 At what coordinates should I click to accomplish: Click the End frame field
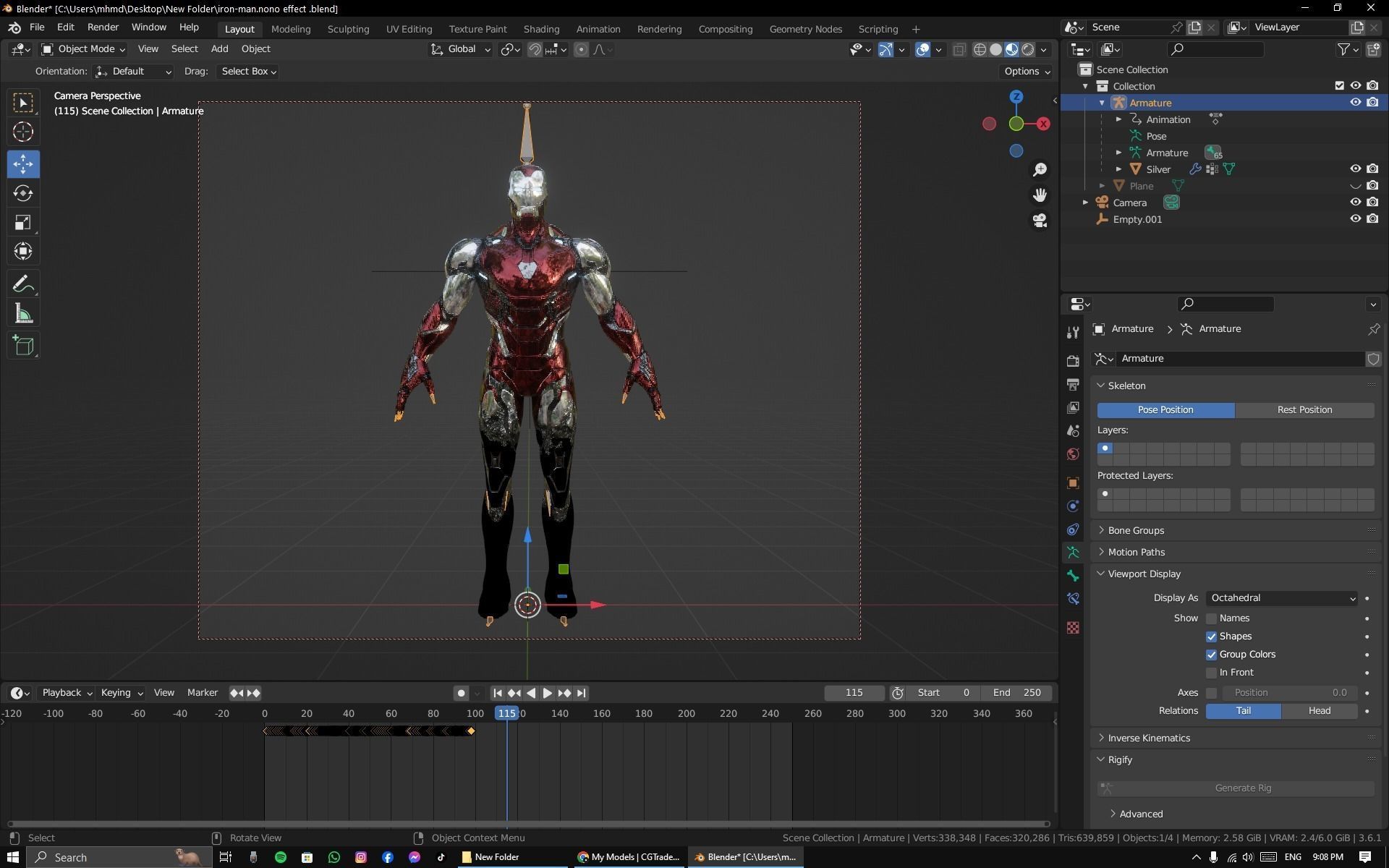click(x=1016, y=693)
